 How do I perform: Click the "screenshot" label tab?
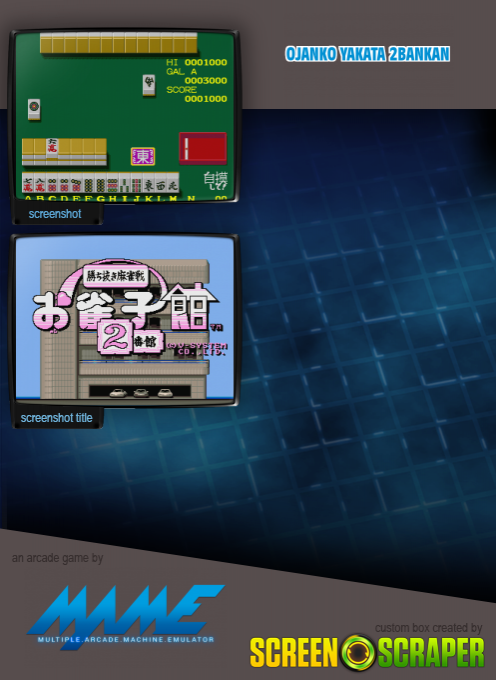(x=55, y=214)
